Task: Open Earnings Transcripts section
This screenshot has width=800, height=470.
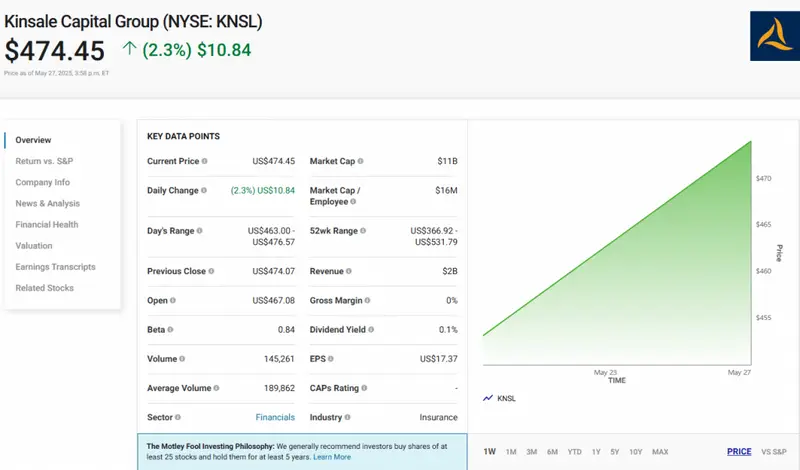Action: pyautogui.click(x=56, y=267)
